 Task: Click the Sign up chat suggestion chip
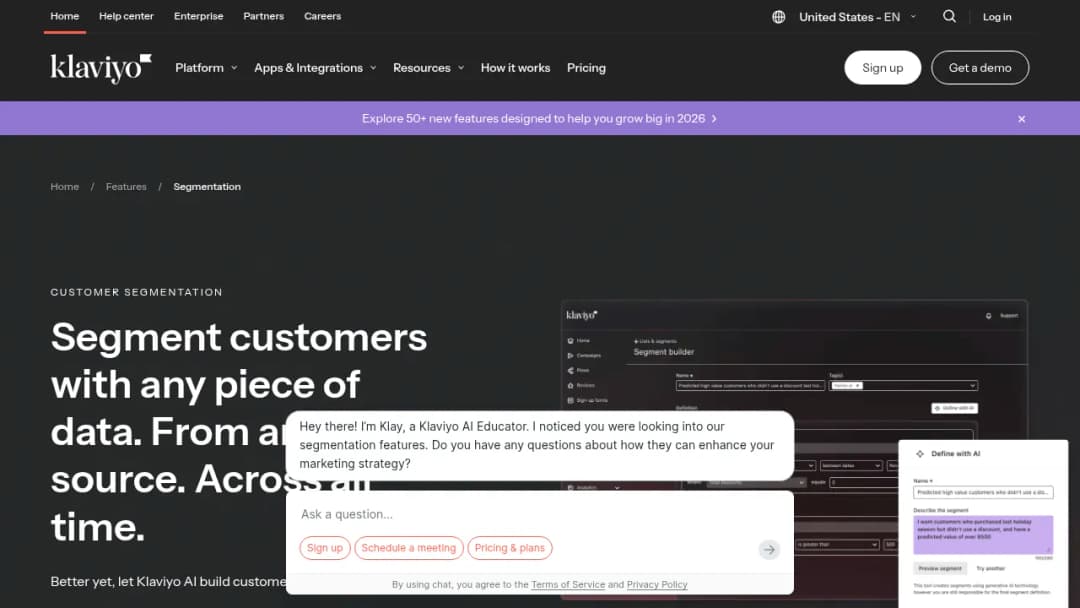click(x=324, y=548)
